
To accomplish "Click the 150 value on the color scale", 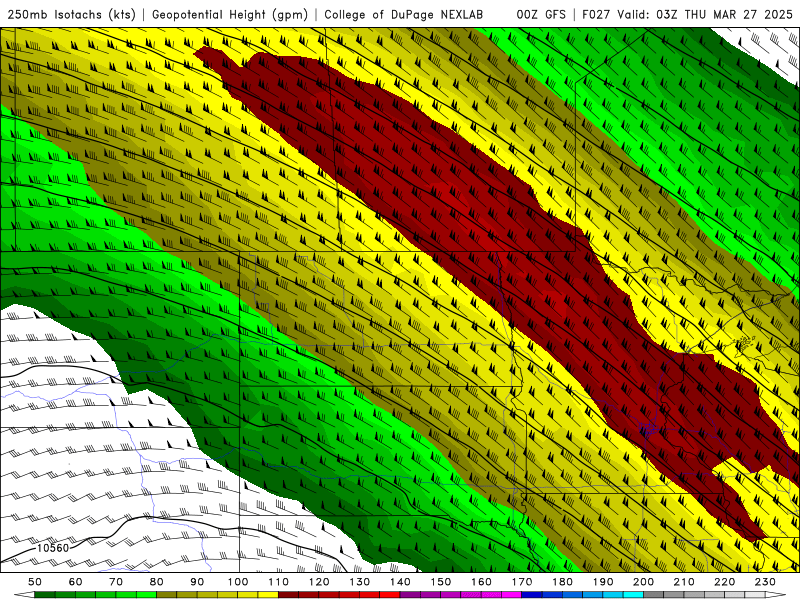I will [x=440, y=582].
